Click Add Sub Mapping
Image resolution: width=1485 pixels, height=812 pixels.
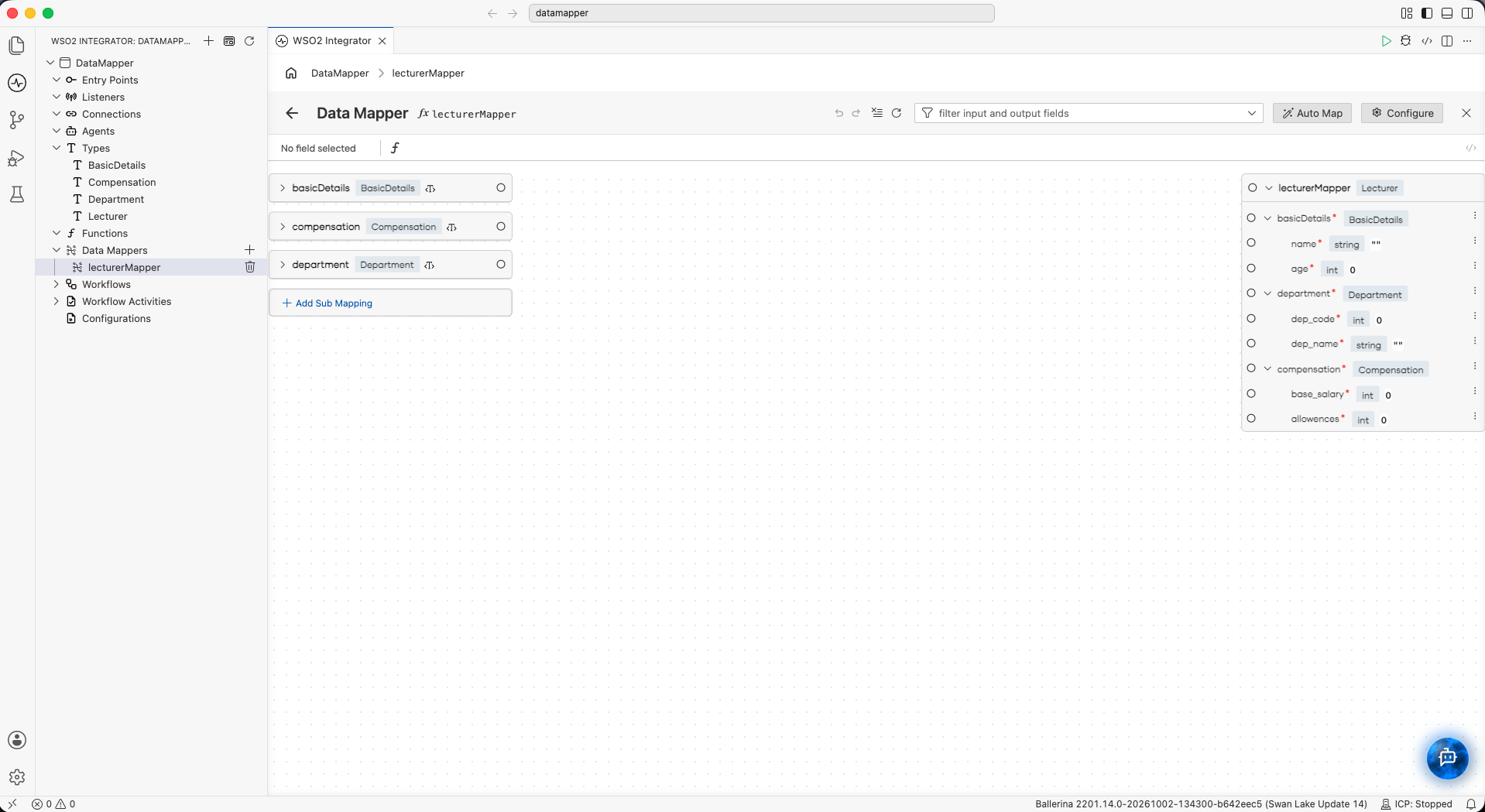390,303
